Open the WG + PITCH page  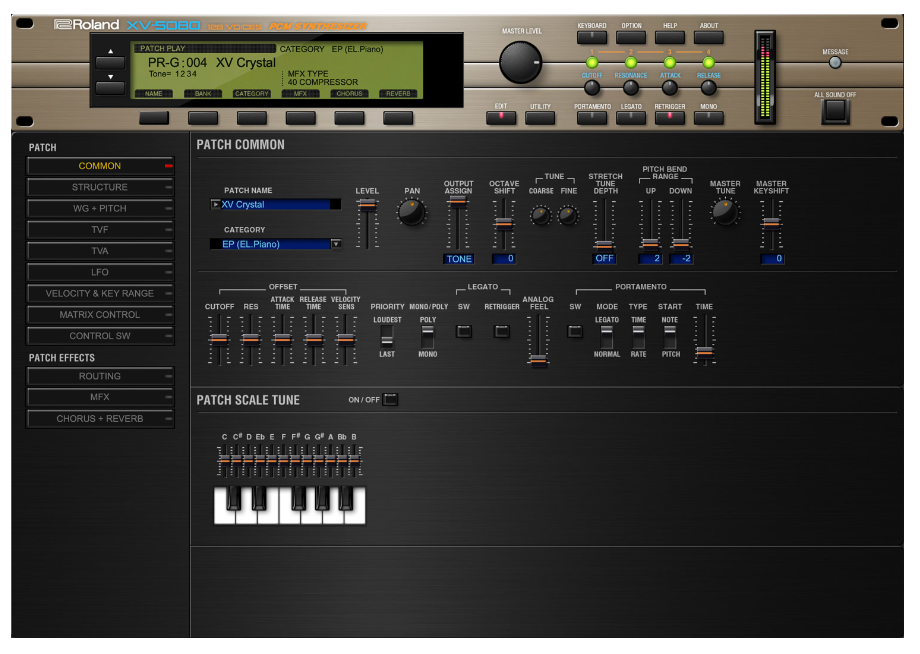click(100, 208)
